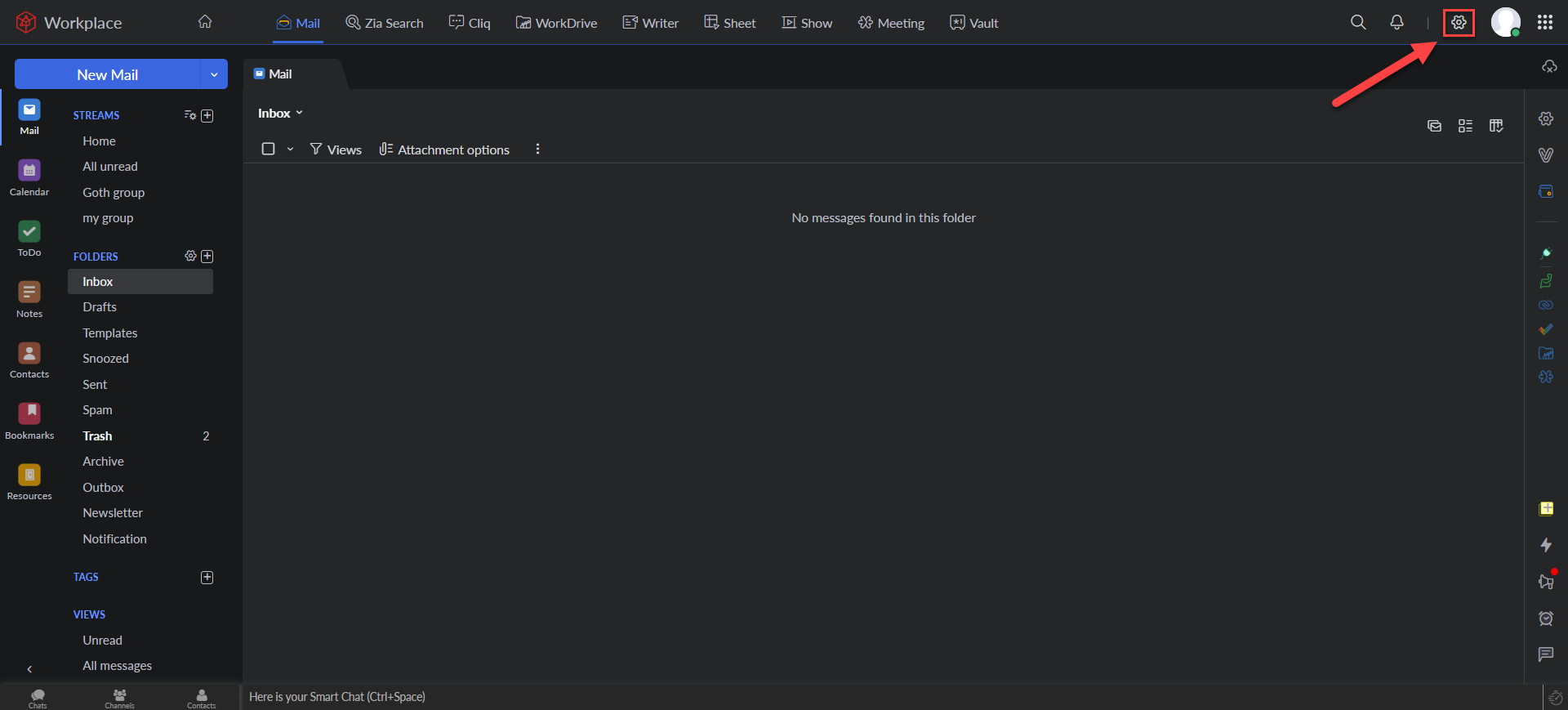Open the ToDo app icon

click(29, 238)
